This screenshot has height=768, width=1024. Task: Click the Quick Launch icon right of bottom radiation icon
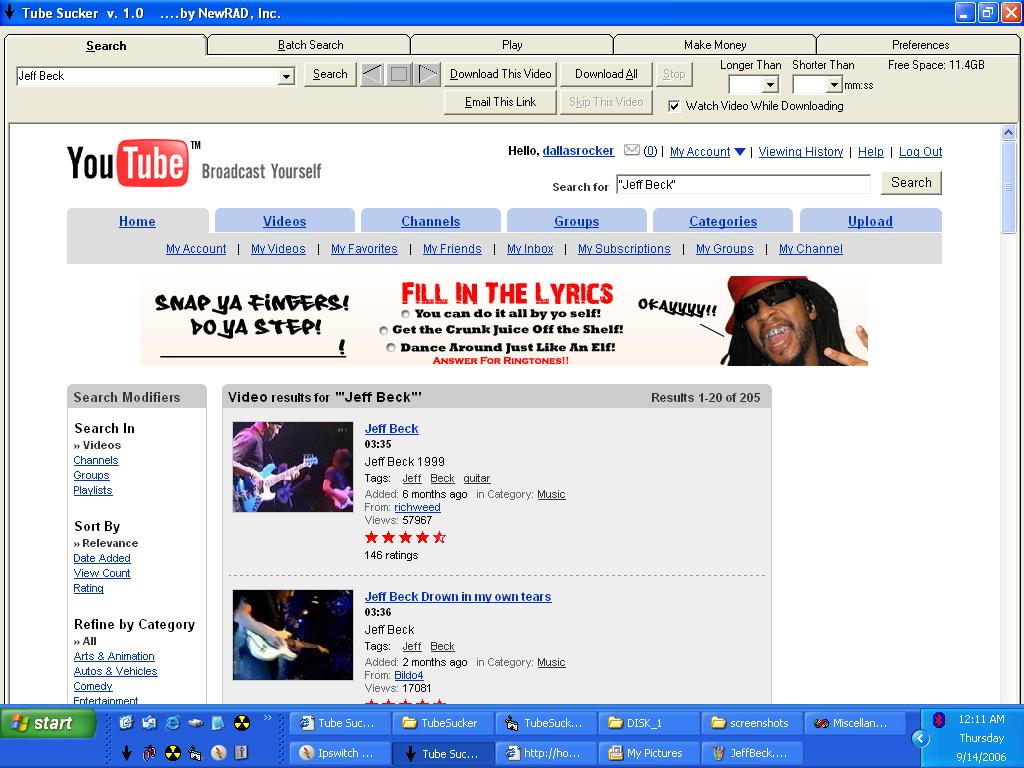195,753
